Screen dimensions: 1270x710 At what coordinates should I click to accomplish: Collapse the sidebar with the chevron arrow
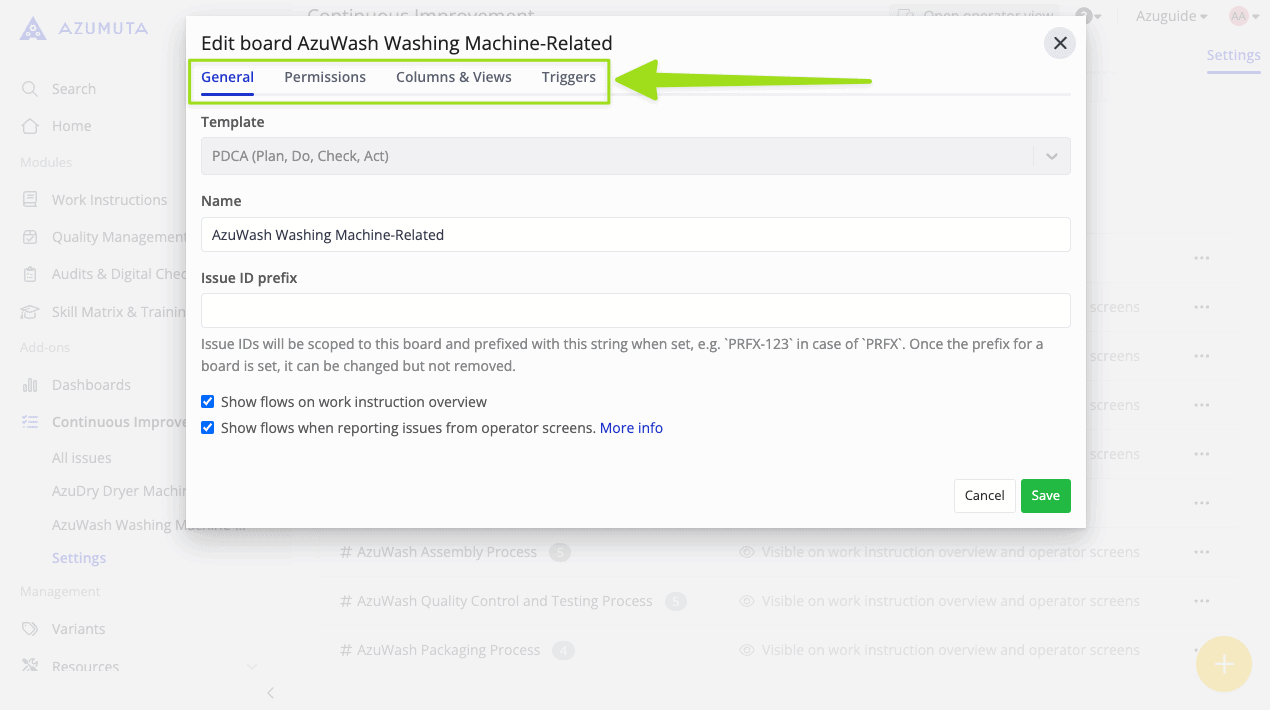point(269,693)
